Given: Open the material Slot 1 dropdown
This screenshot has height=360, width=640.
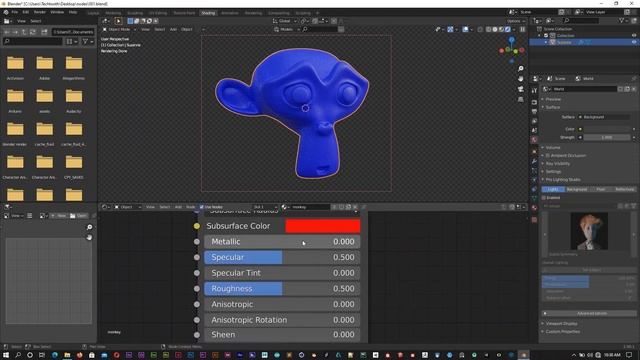Looking at the screenshot, I should pyautogui.click(x=265, y=207).
